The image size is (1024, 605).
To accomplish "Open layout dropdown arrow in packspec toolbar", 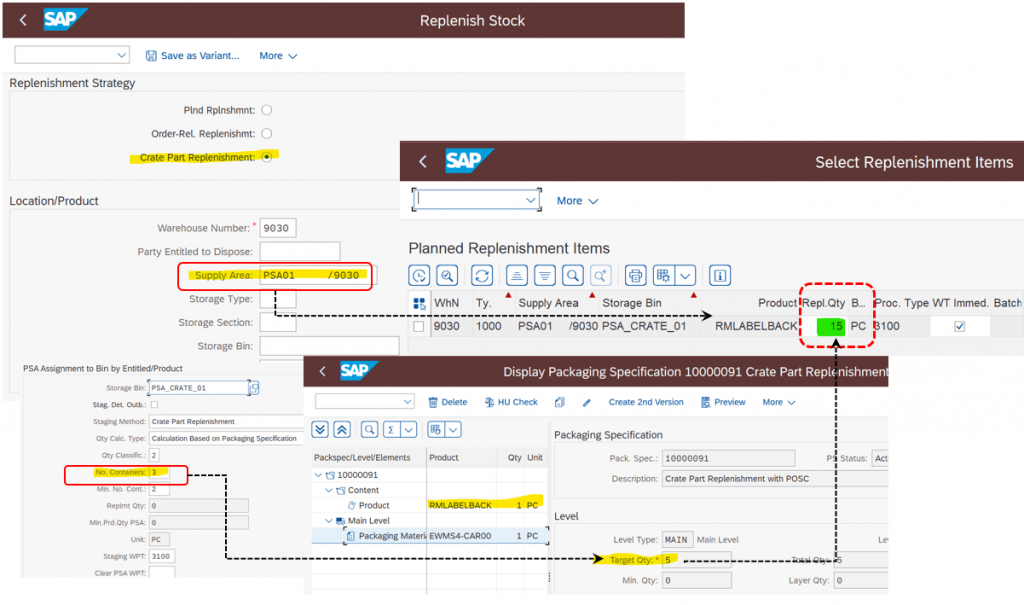I will click(x=453, y=429).
